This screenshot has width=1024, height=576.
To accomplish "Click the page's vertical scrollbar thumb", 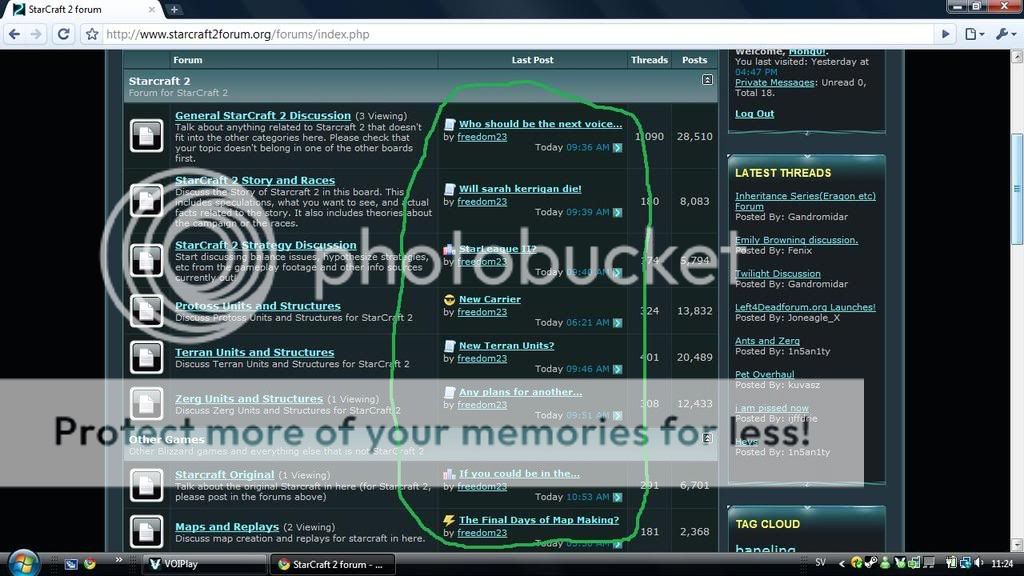I will coord(1017,189).
